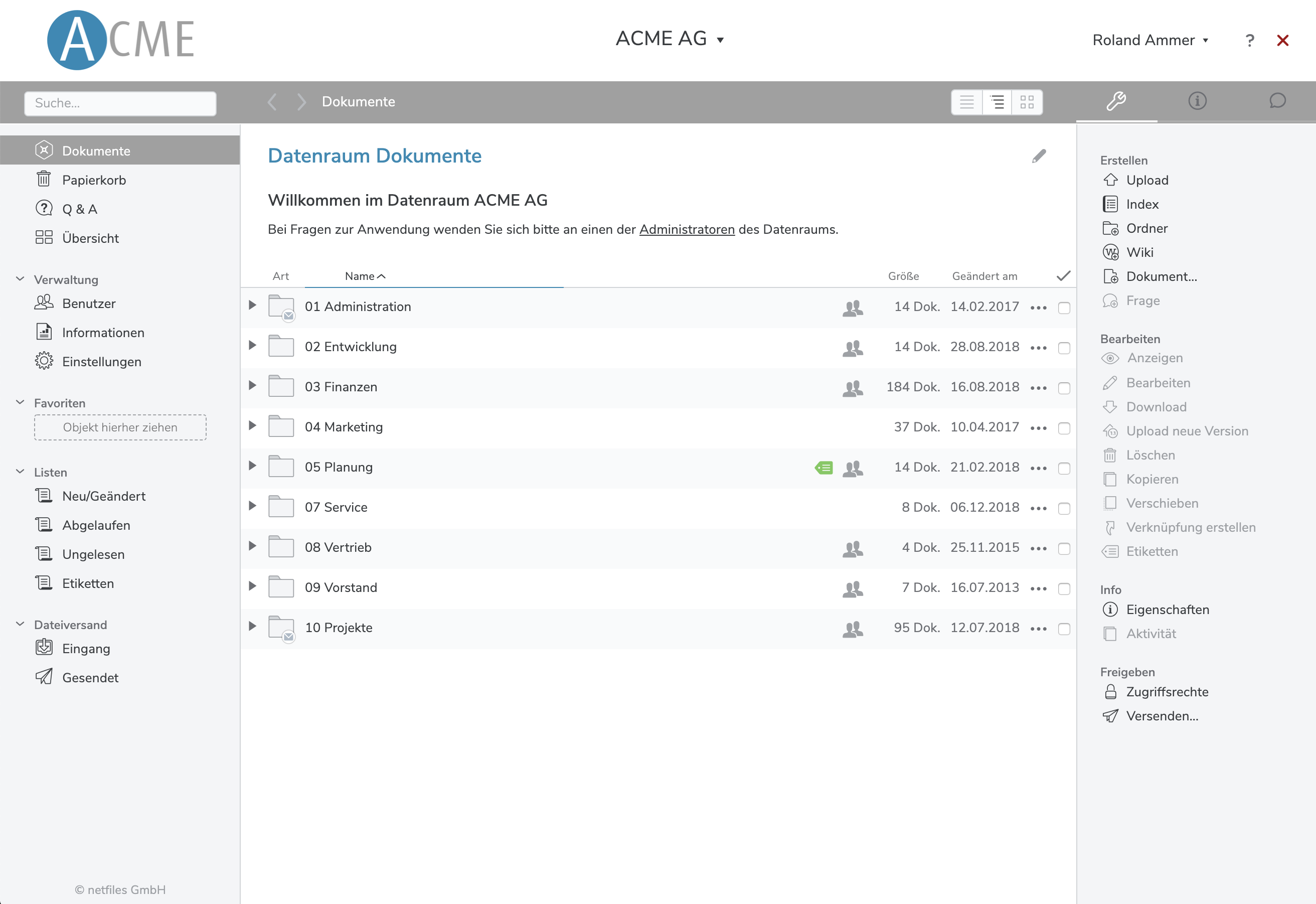Screen dimensions: 1316x904
Task: Switch to the grid view icon
Action: (x=1027, y=102)
